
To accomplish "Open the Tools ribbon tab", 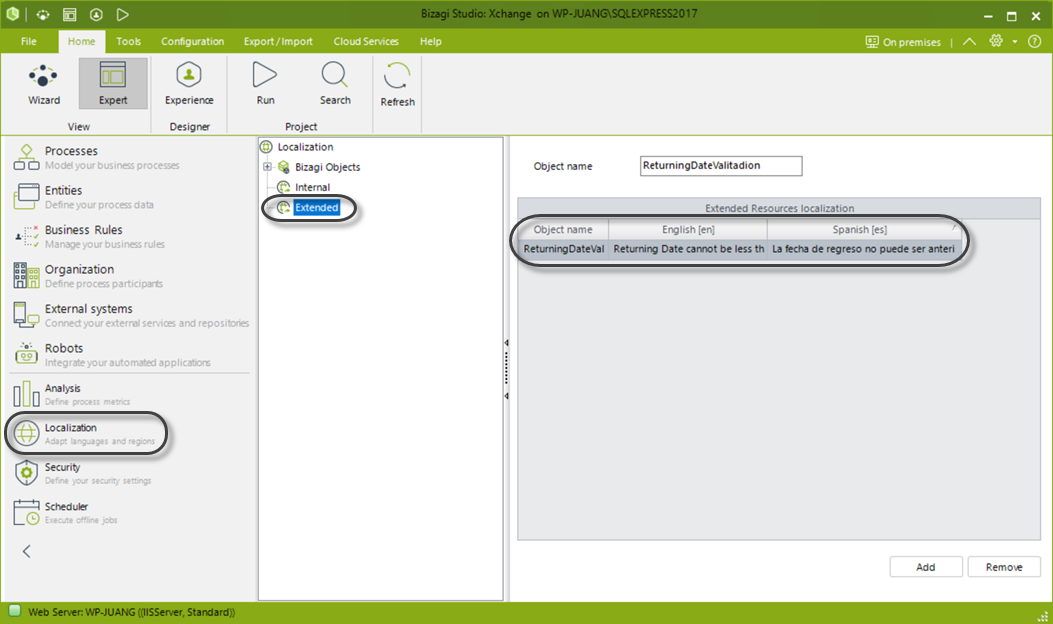I will click(x=128, y=41).
